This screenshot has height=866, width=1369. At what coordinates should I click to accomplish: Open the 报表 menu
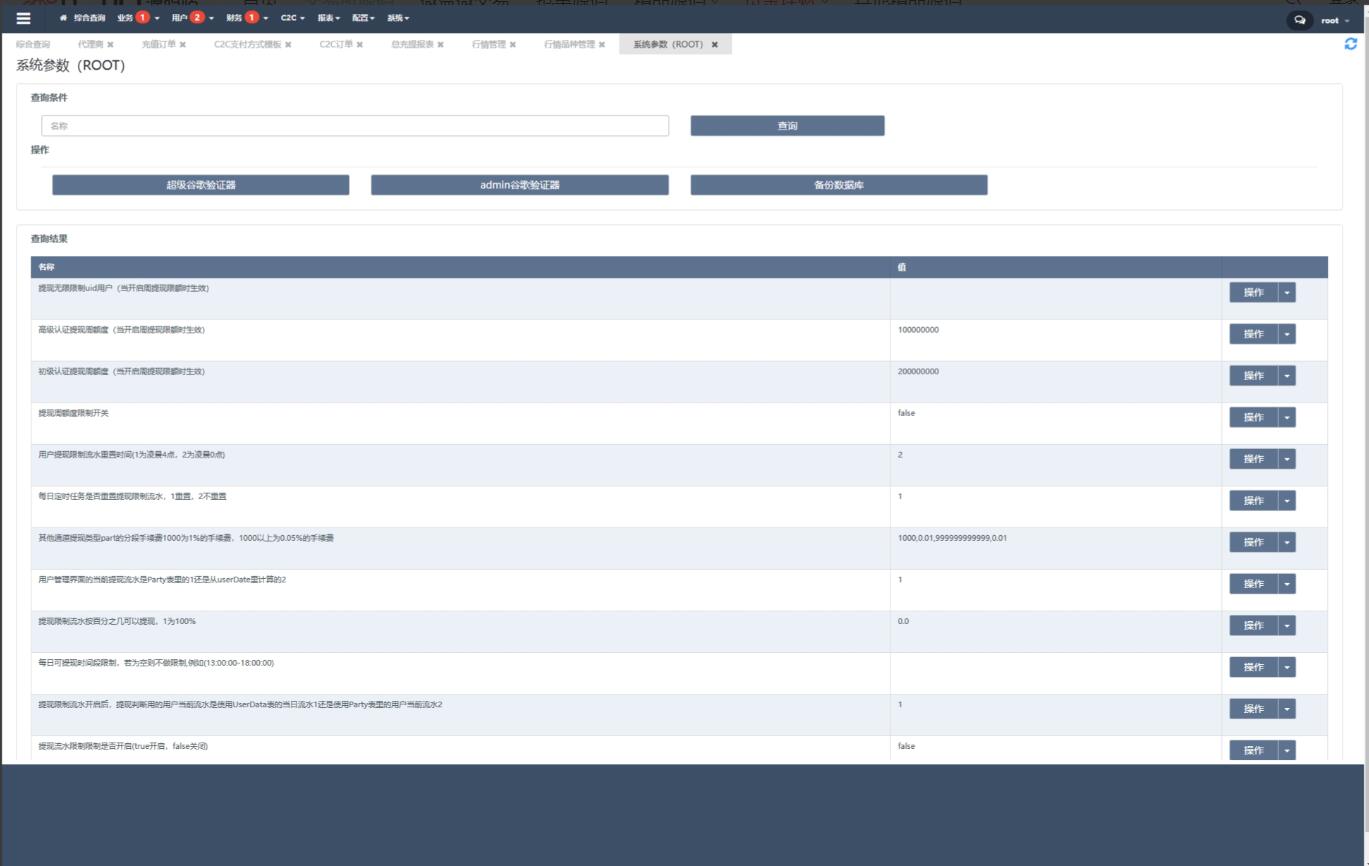click(328, 18)
